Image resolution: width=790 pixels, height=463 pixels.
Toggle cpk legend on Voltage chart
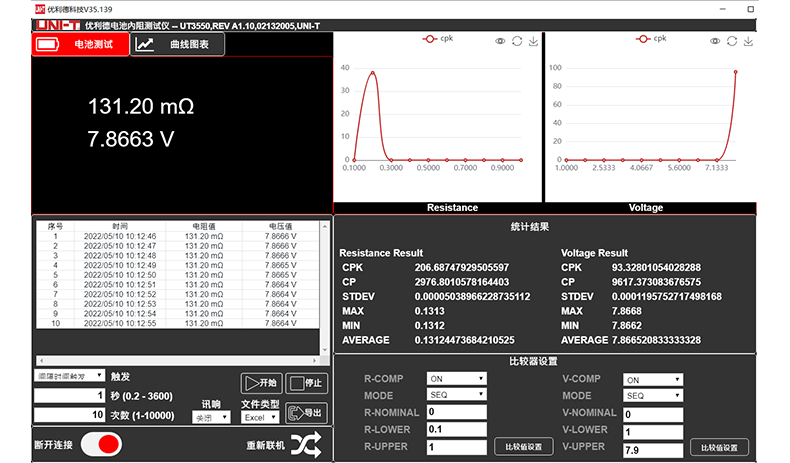point(651,38)
